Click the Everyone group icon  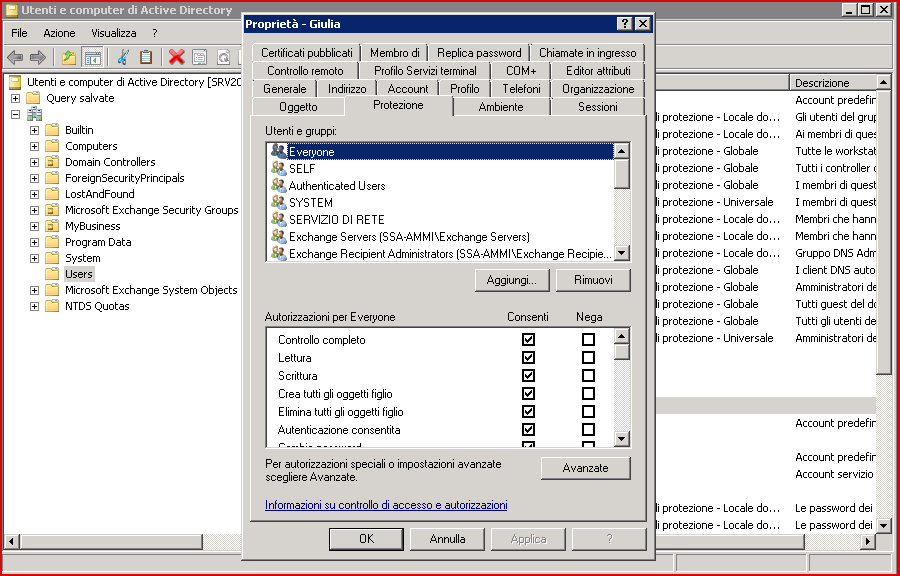(x=278, y=151)
